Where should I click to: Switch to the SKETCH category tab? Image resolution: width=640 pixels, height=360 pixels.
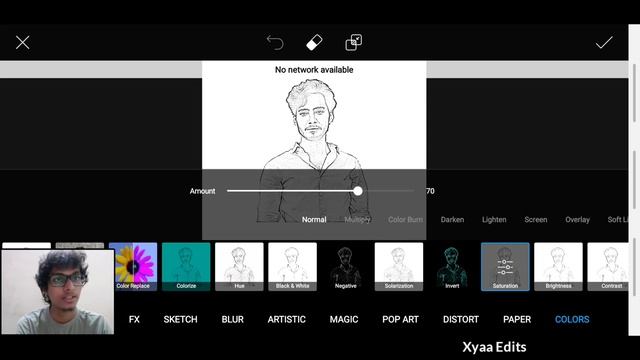tap(180, 320)
